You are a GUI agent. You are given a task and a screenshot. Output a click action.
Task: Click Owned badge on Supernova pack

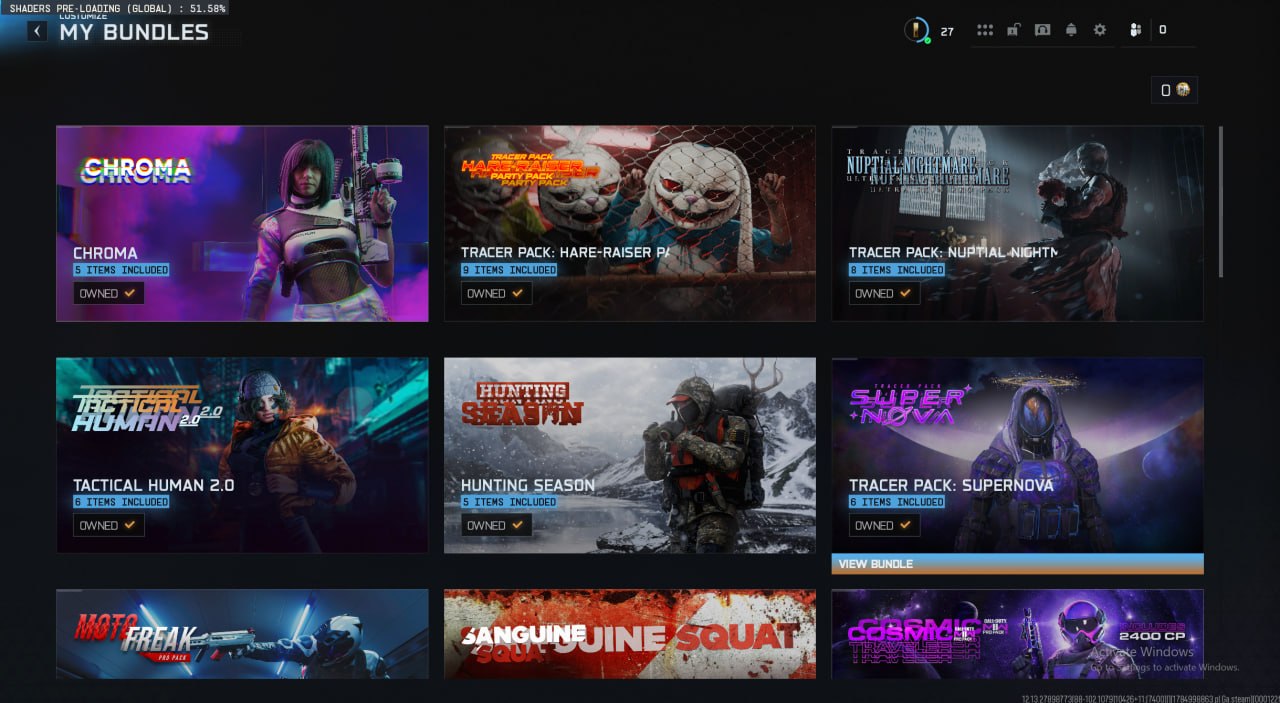(884, 526)
